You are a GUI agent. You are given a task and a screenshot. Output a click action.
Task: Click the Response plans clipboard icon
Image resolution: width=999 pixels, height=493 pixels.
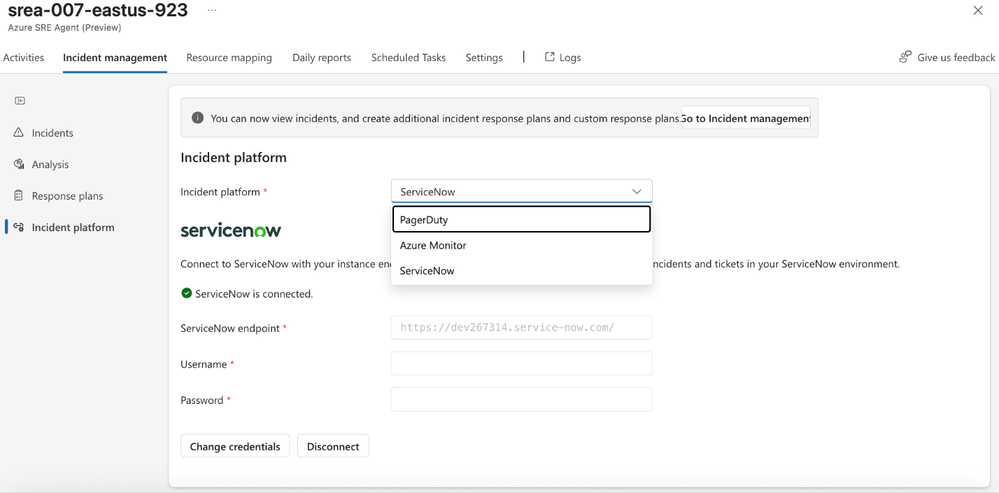click(x=19, y=196)
